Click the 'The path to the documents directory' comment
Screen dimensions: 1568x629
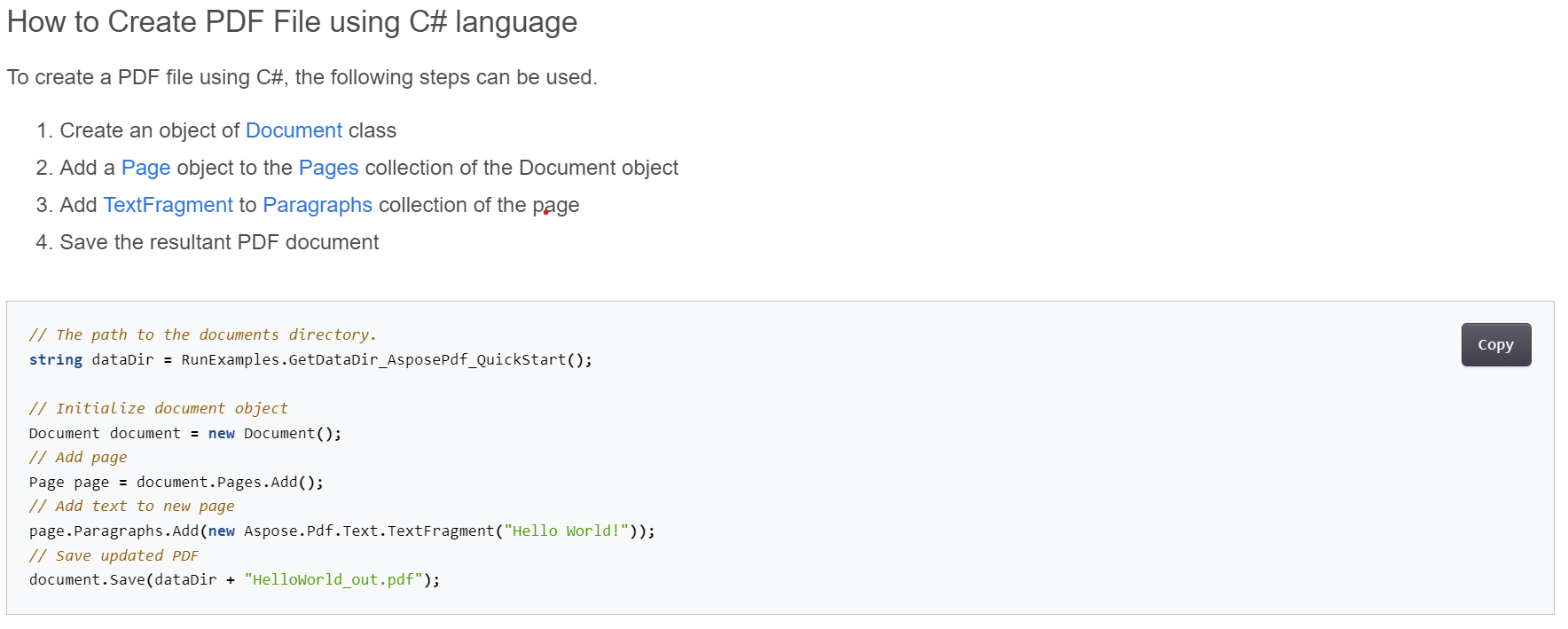tap(202, 334)
